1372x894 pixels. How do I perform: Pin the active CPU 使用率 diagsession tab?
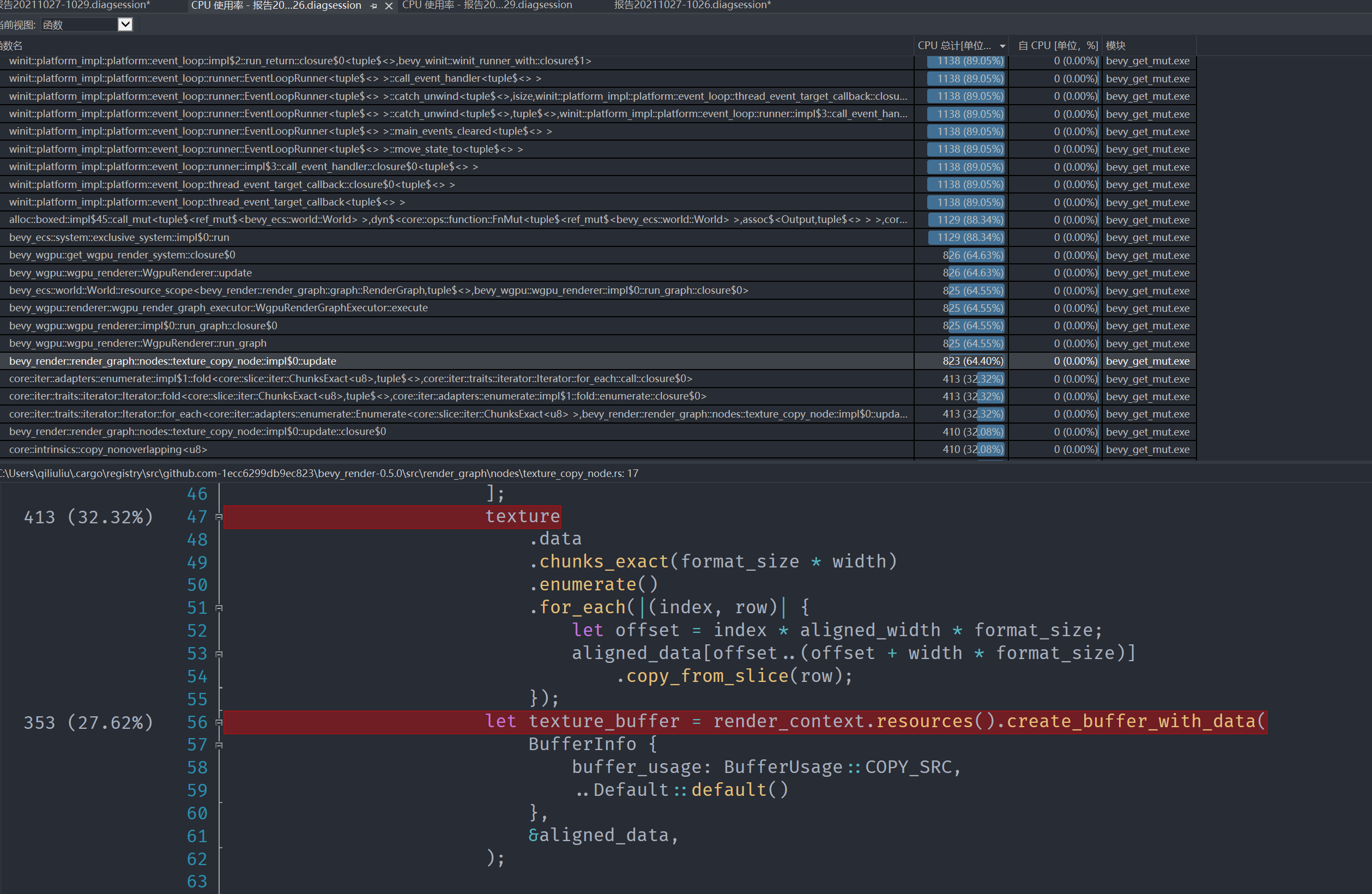coord(373,6)
